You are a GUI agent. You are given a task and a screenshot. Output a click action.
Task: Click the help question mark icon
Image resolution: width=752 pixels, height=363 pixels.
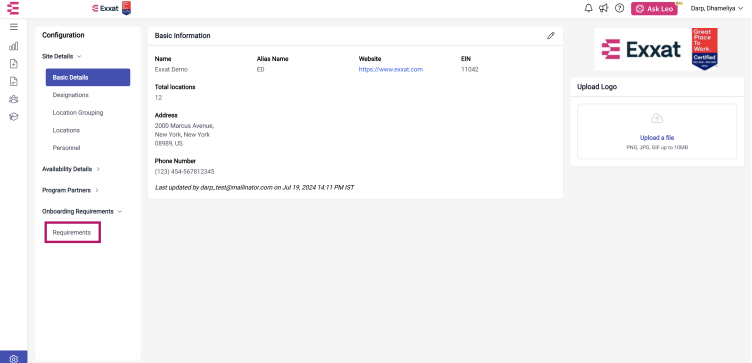click(x=619, y=8)
